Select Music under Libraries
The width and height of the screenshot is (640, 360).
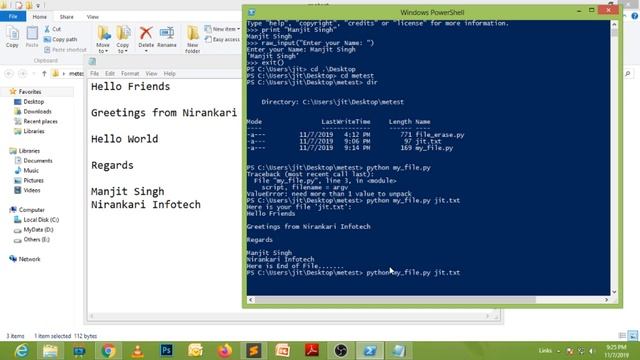[x=31, y=171]
